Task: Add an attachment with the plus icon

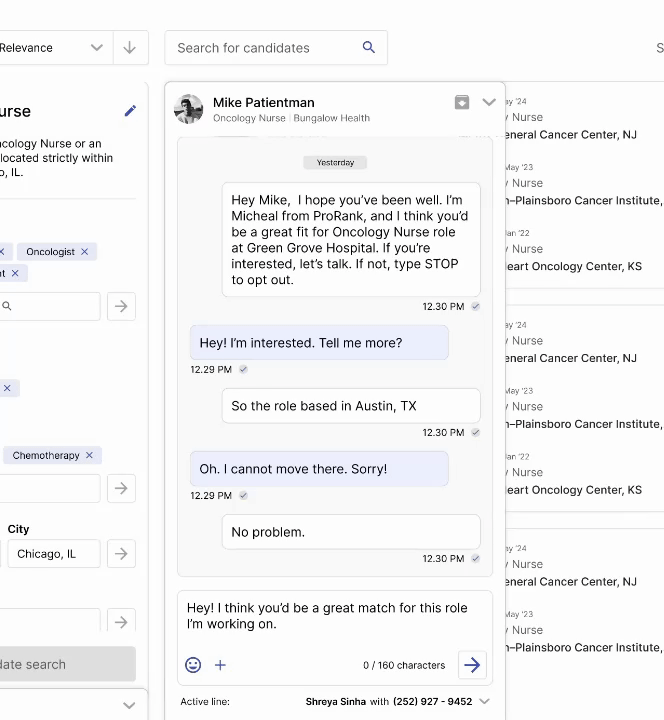Action: pyautogui.click(x=220, y=665)
